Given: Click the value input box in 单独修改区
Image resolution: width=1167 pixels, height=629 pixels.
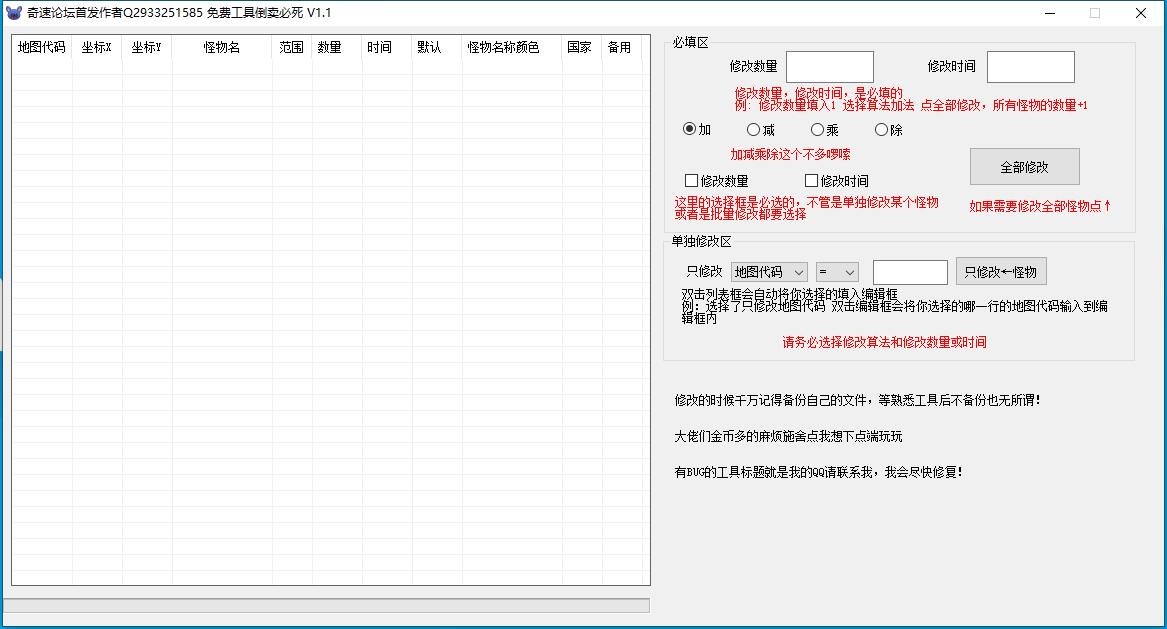Looking at the screenshot, I should click(x=910, y=271).
